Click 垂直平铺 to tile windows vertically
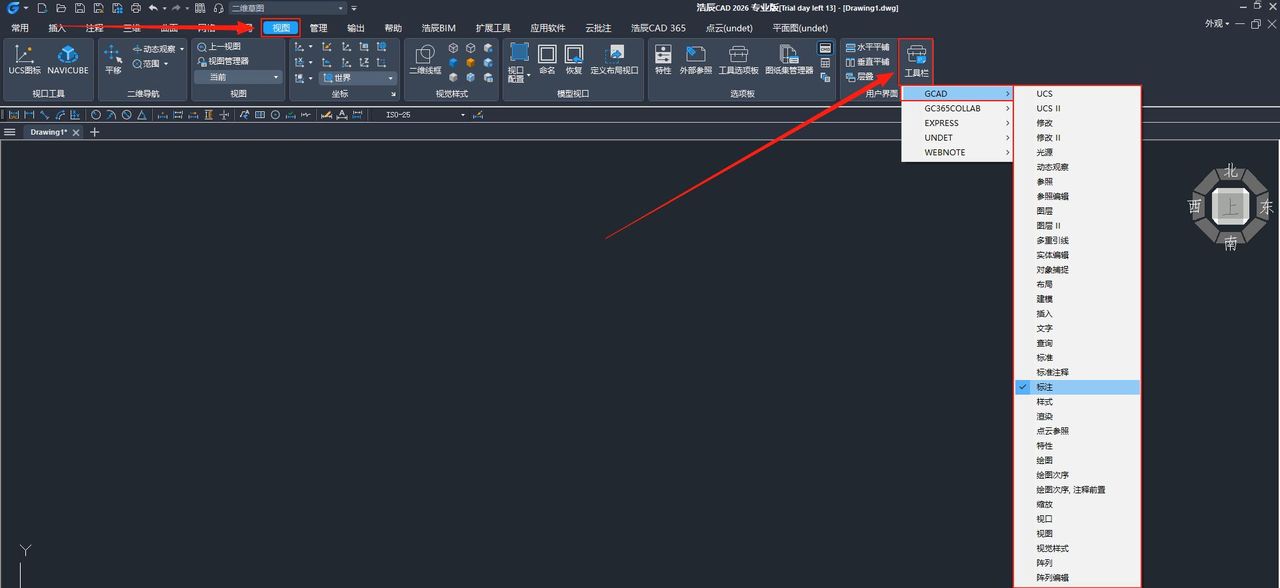 (x=867, y=61)
